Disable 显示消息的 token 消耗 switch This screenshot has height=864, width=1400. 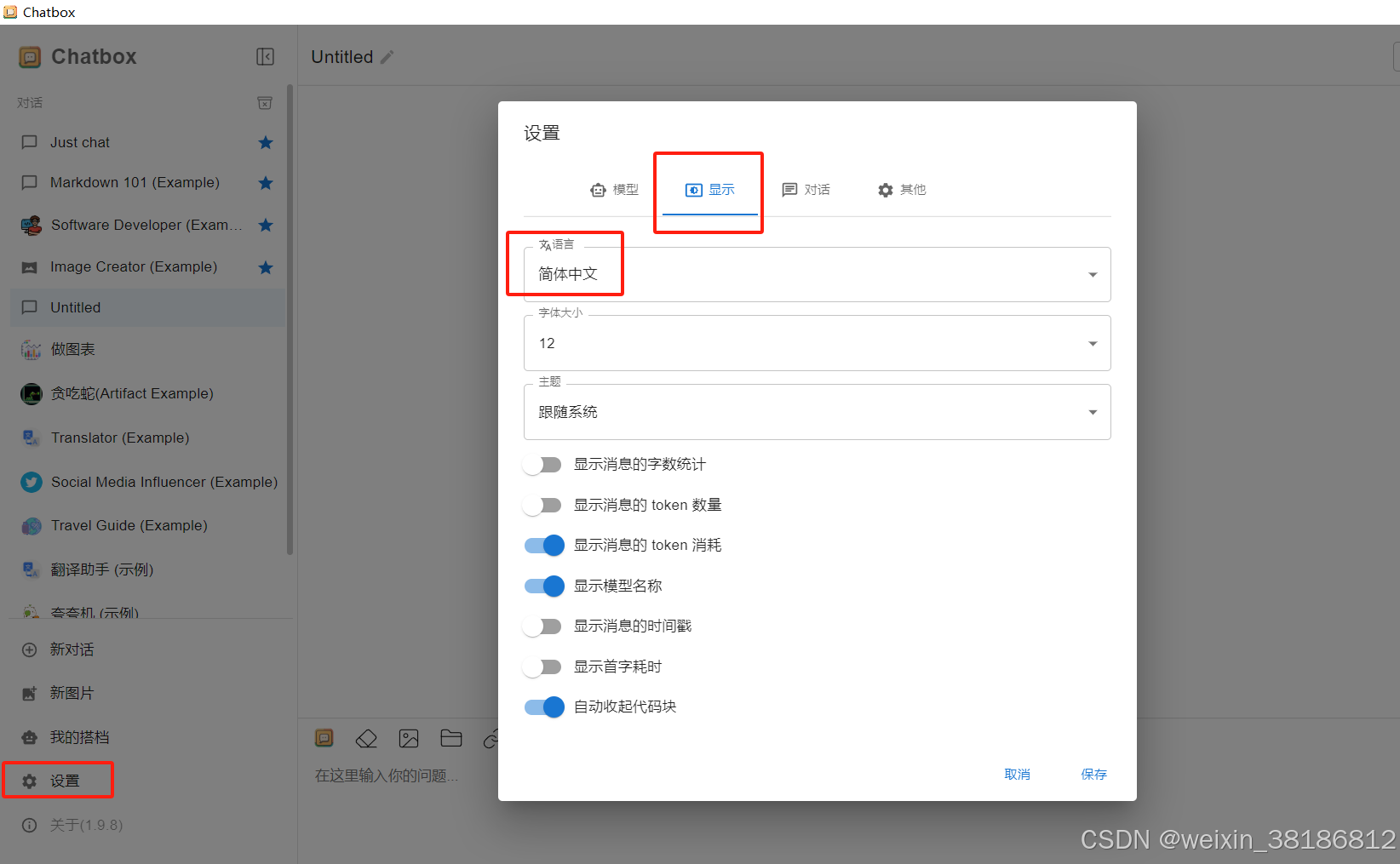[x=543, y=546]
